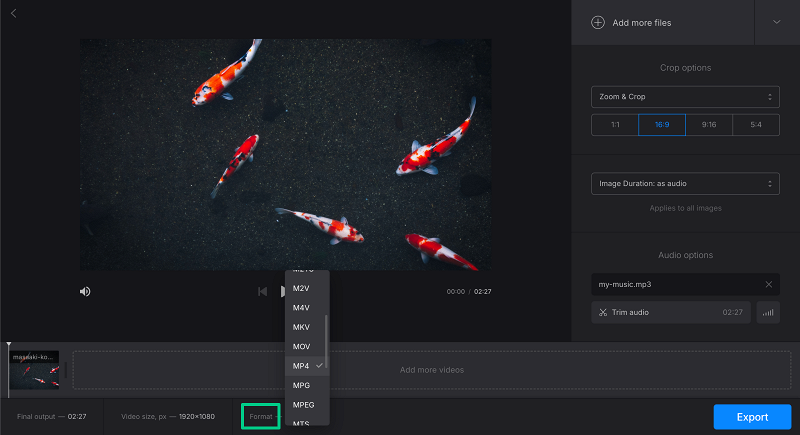
Task: Click the plus icon for Add more files
Action: [x=597, y=22]
